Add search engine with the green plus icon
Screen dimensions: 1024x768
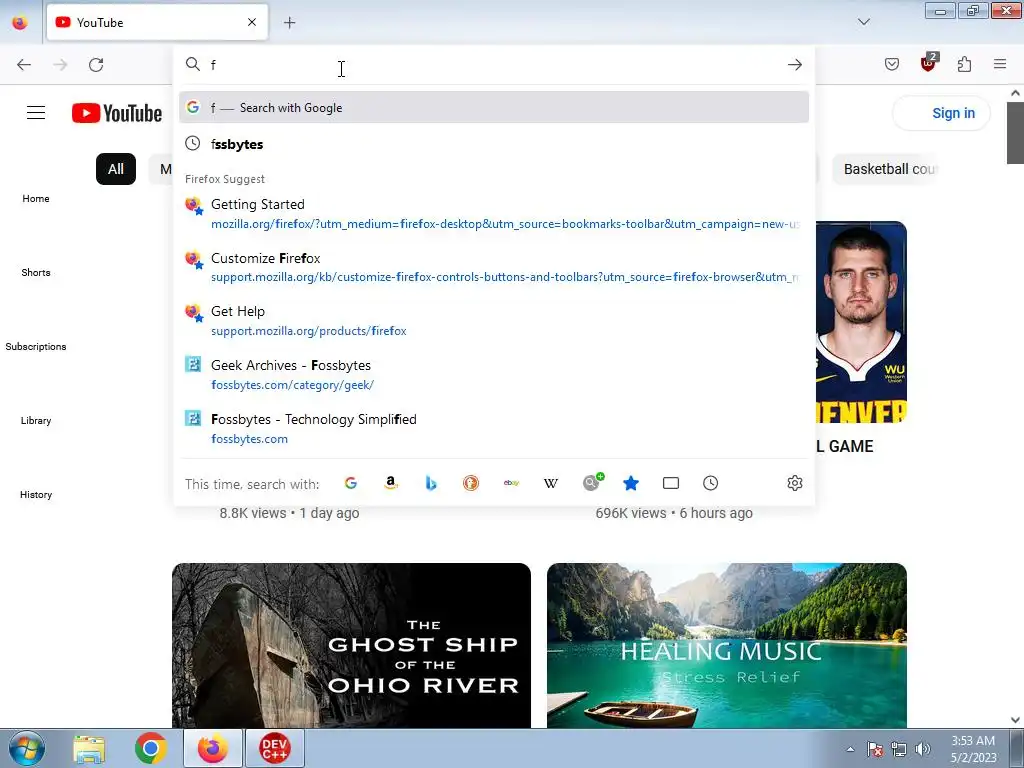pyautogui.click(x=593, y=482)
